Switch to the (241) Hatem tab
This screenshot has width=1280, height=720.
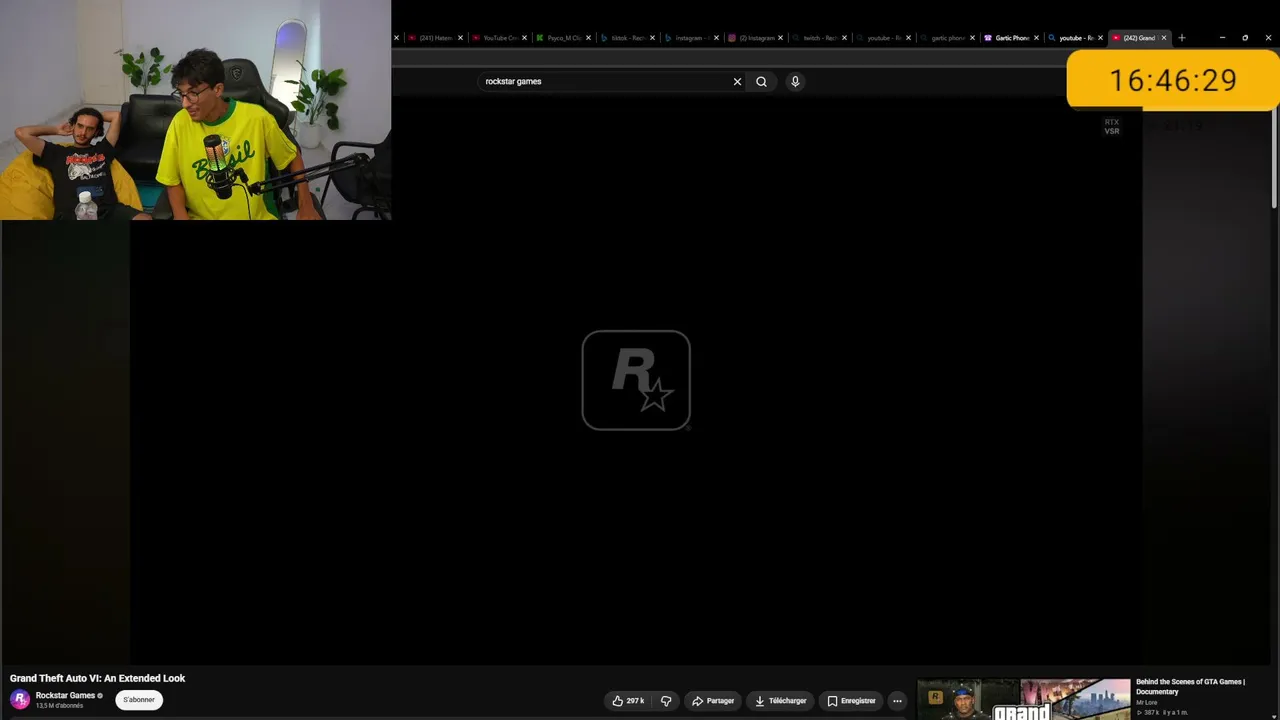[x=435, y=38]
